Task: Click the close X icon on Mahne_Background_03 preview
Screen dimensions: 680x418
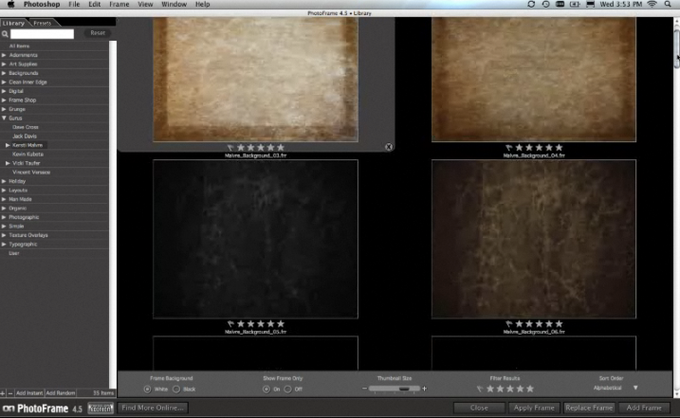Action: point(389,147)
